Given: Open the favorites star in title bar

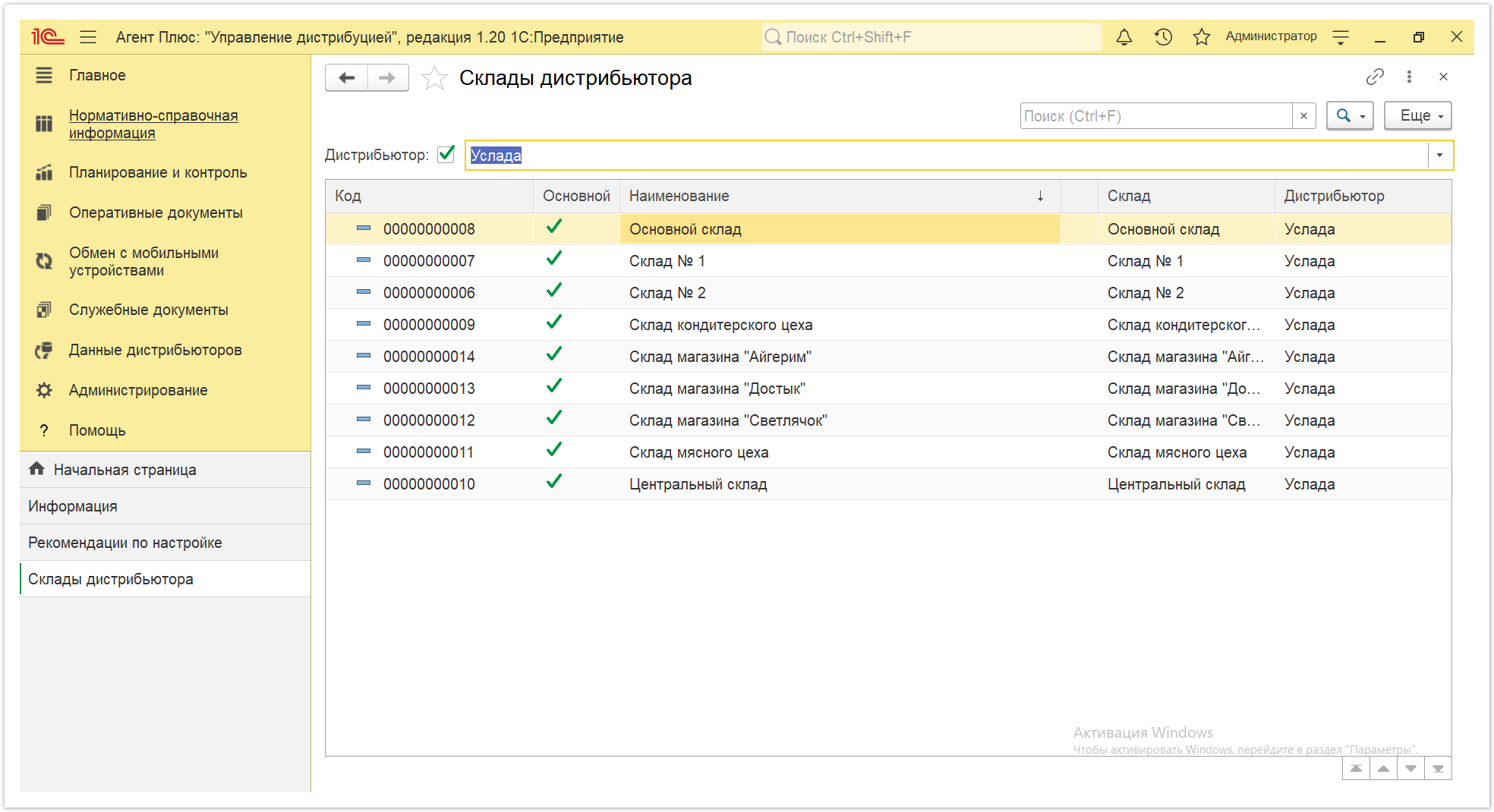Looking at the screenshot, I should click(x=1201, y=36).
